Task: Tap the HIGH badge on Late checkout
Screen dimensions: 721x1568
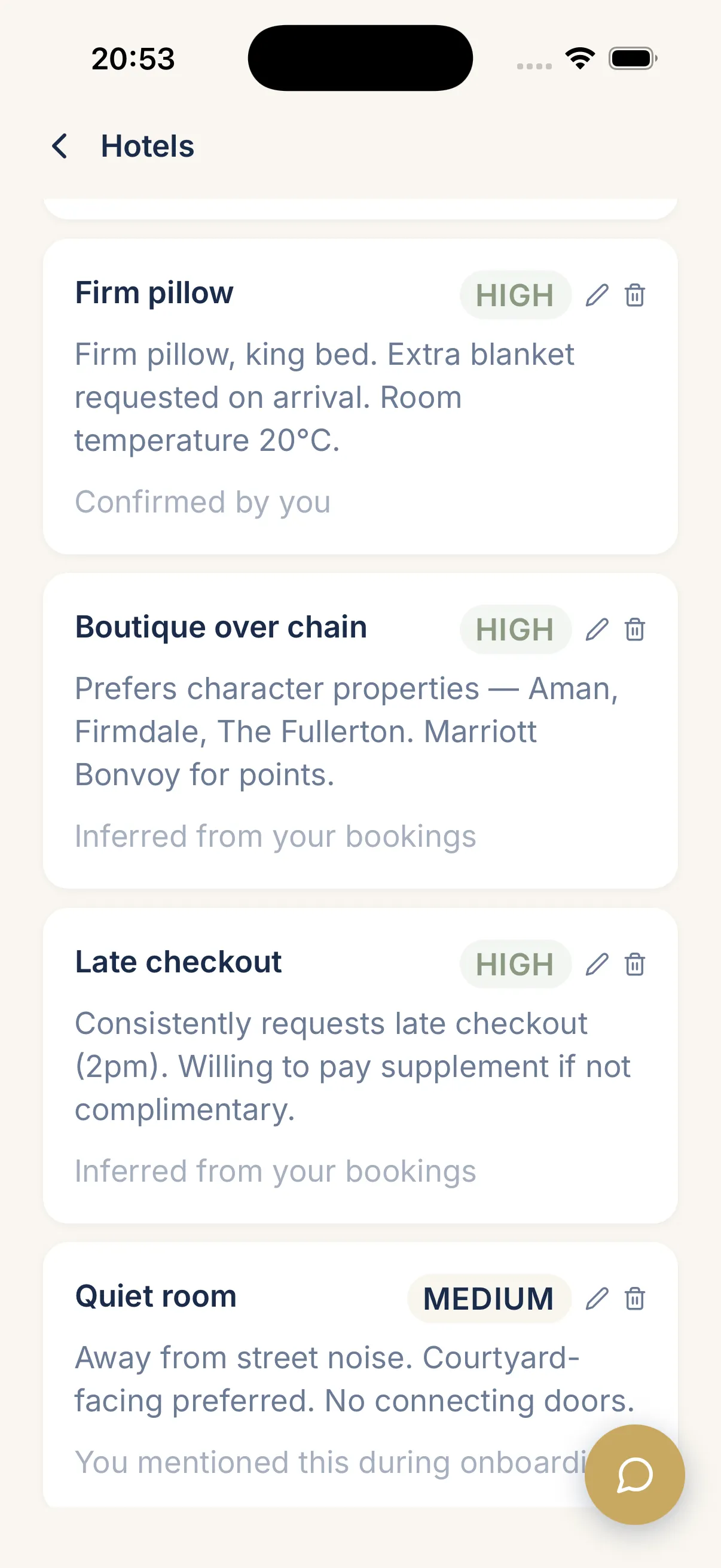Action: 515,964
